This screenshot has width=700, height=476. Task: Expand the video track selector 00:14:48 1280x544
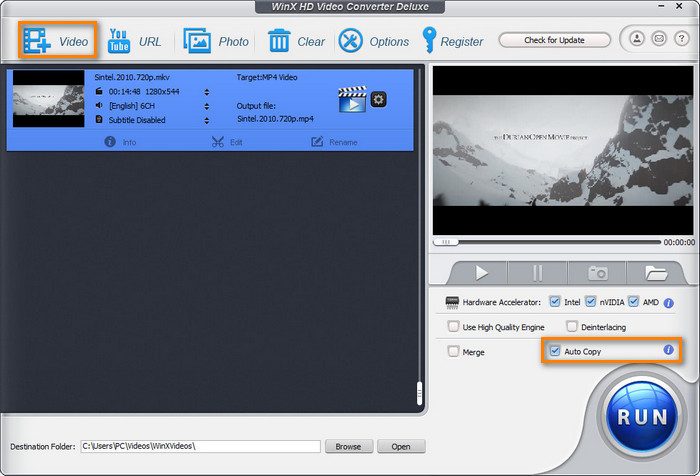tap(207, 92)
